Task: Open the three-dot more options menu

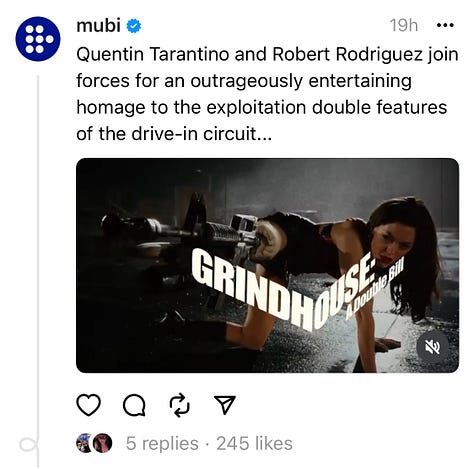Action: click(445, 25)
